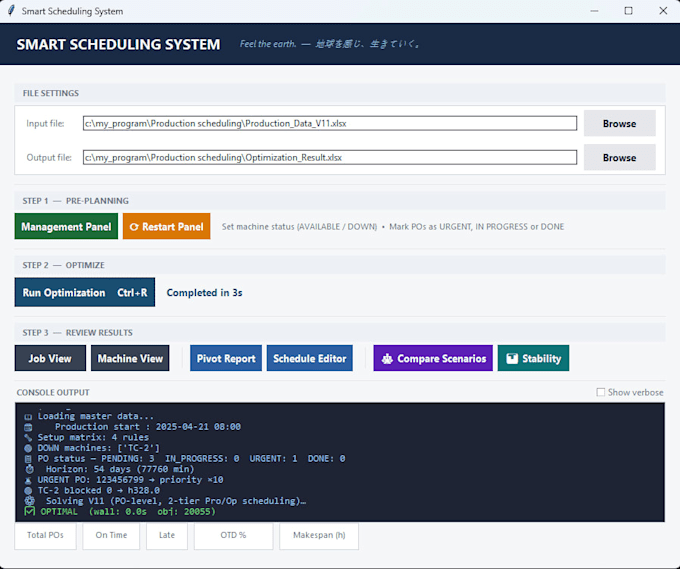The image size is (680, 569).
Task: Click 'URGENT PO: 123456799' console line
Action: [x=130, y=480]
